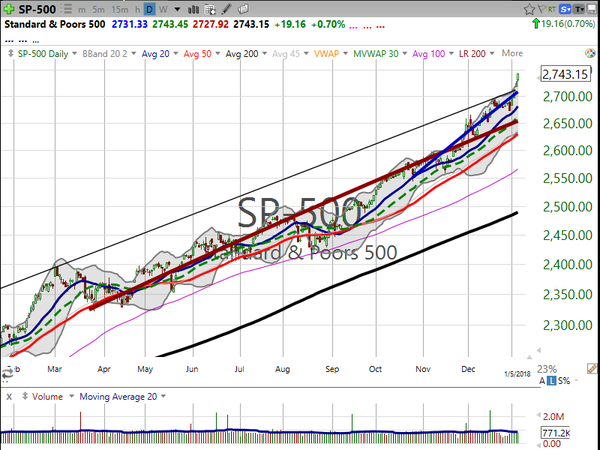Click the Moving Average 20 label
This screenshot has width=600, height=450.
point(118,396)
